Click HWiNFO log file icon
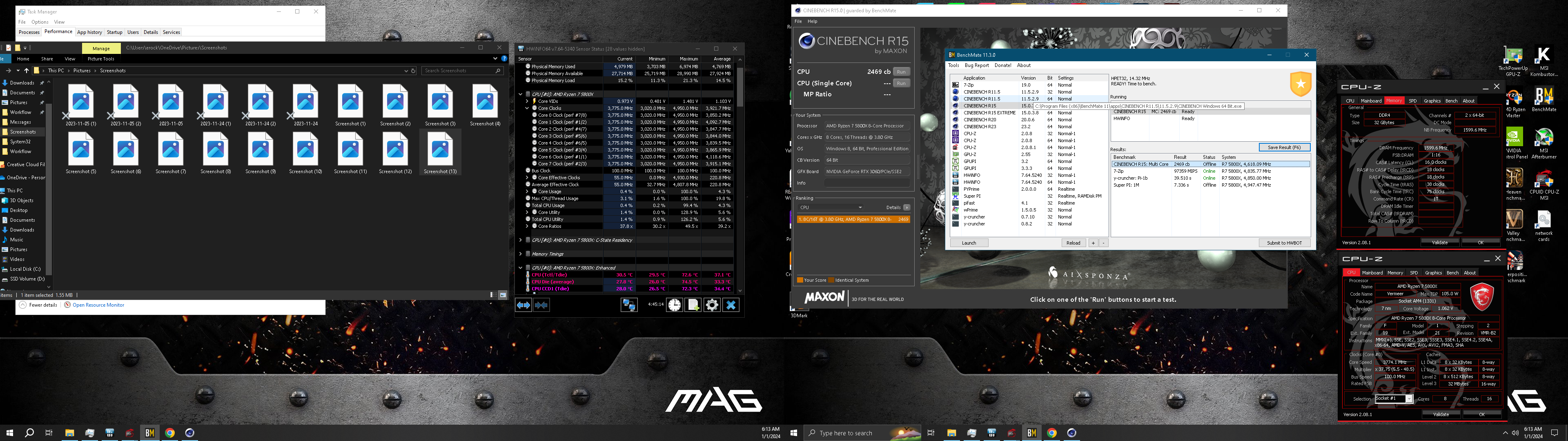This screenshot has height=441, width=1568. coord(693,305)
